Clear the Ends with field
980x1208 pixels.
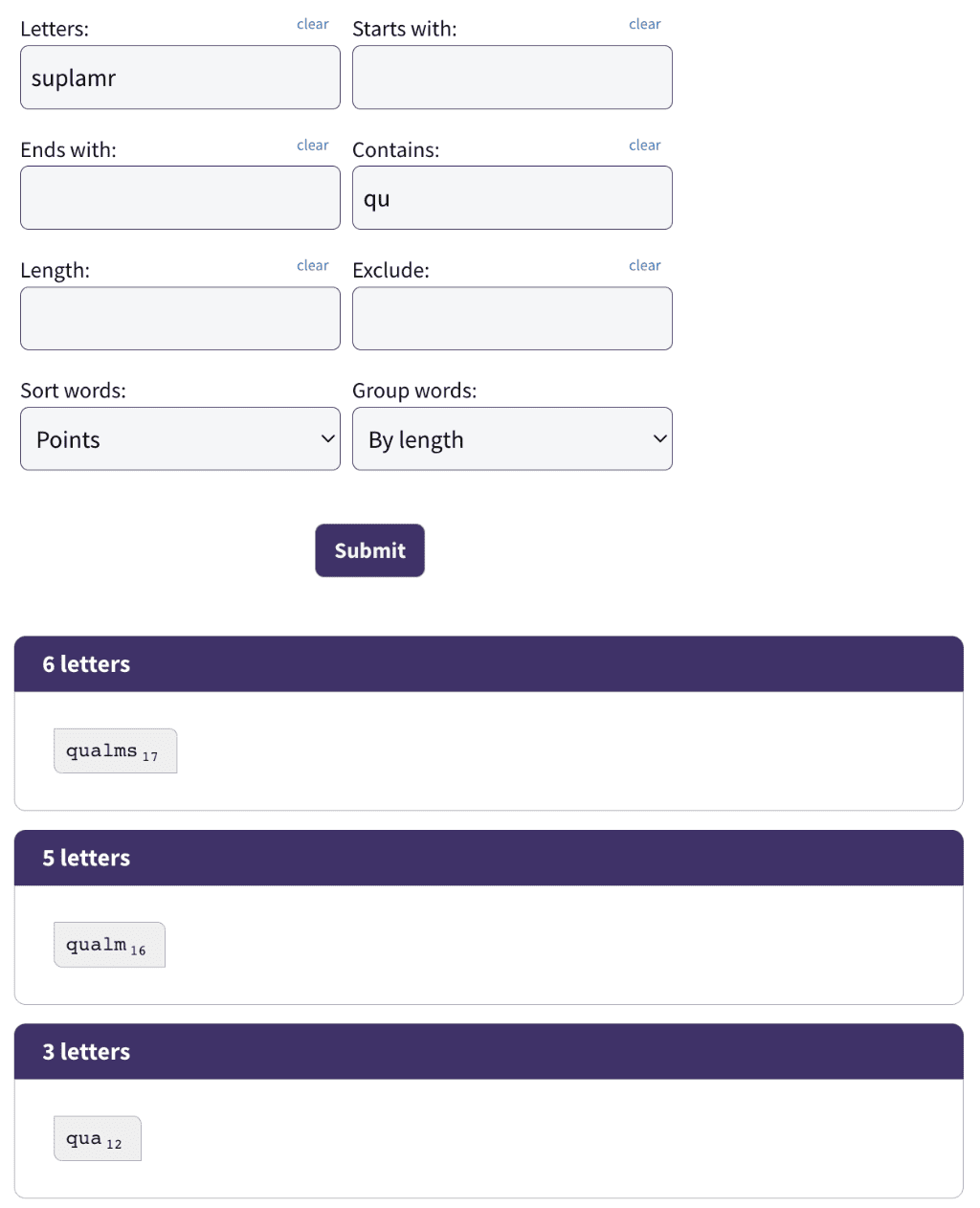pos(312,145)
